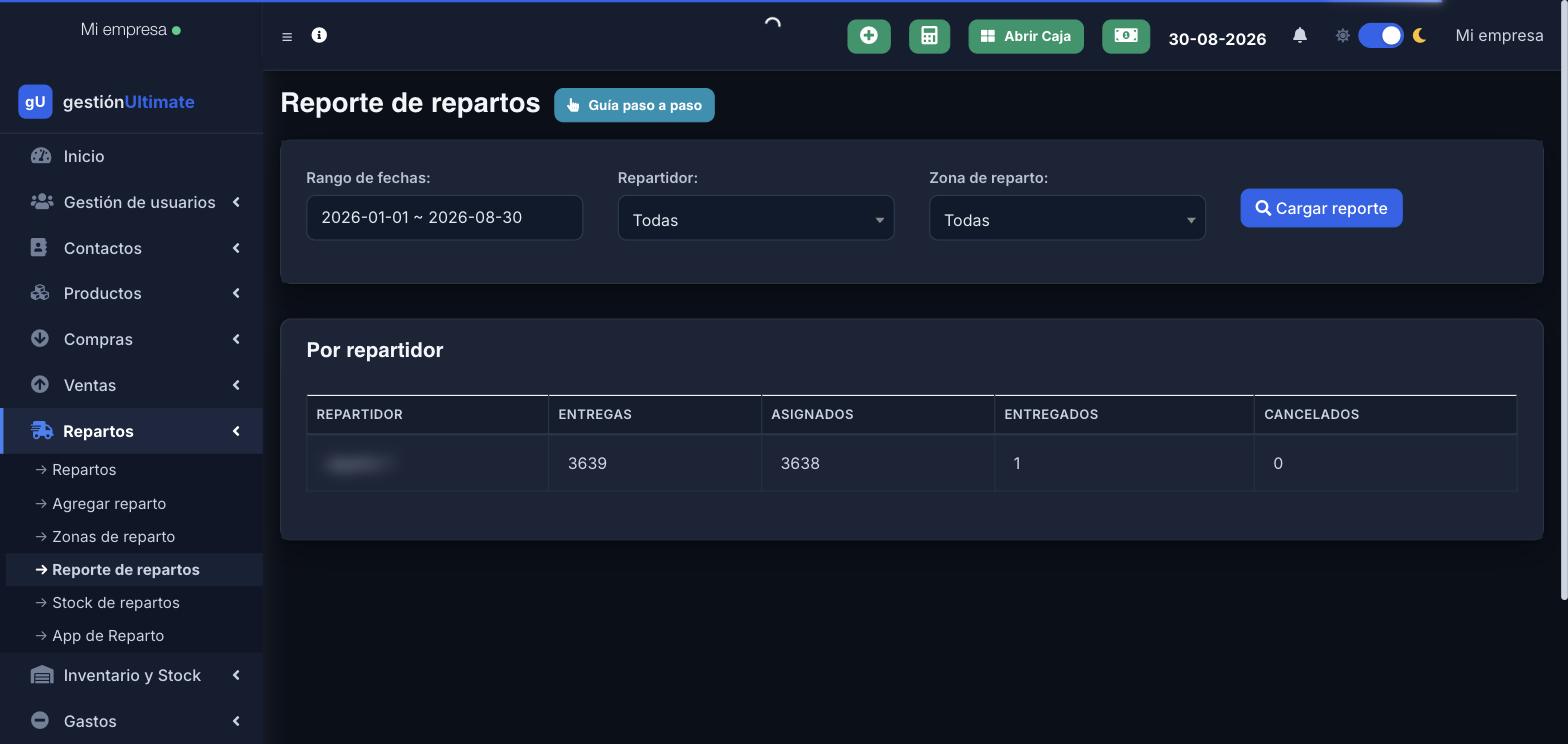This screenshot has width=1568, height=744.
Task: Click Mi empresa header in sidebar
Action: (123, 29)
